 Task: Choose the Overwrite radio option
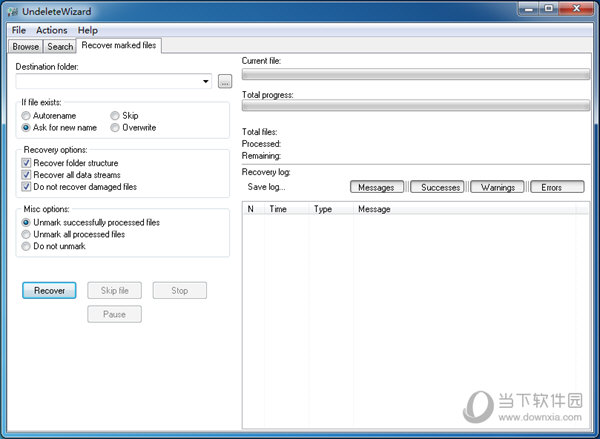pyautogui.click(x=133, y=127)
